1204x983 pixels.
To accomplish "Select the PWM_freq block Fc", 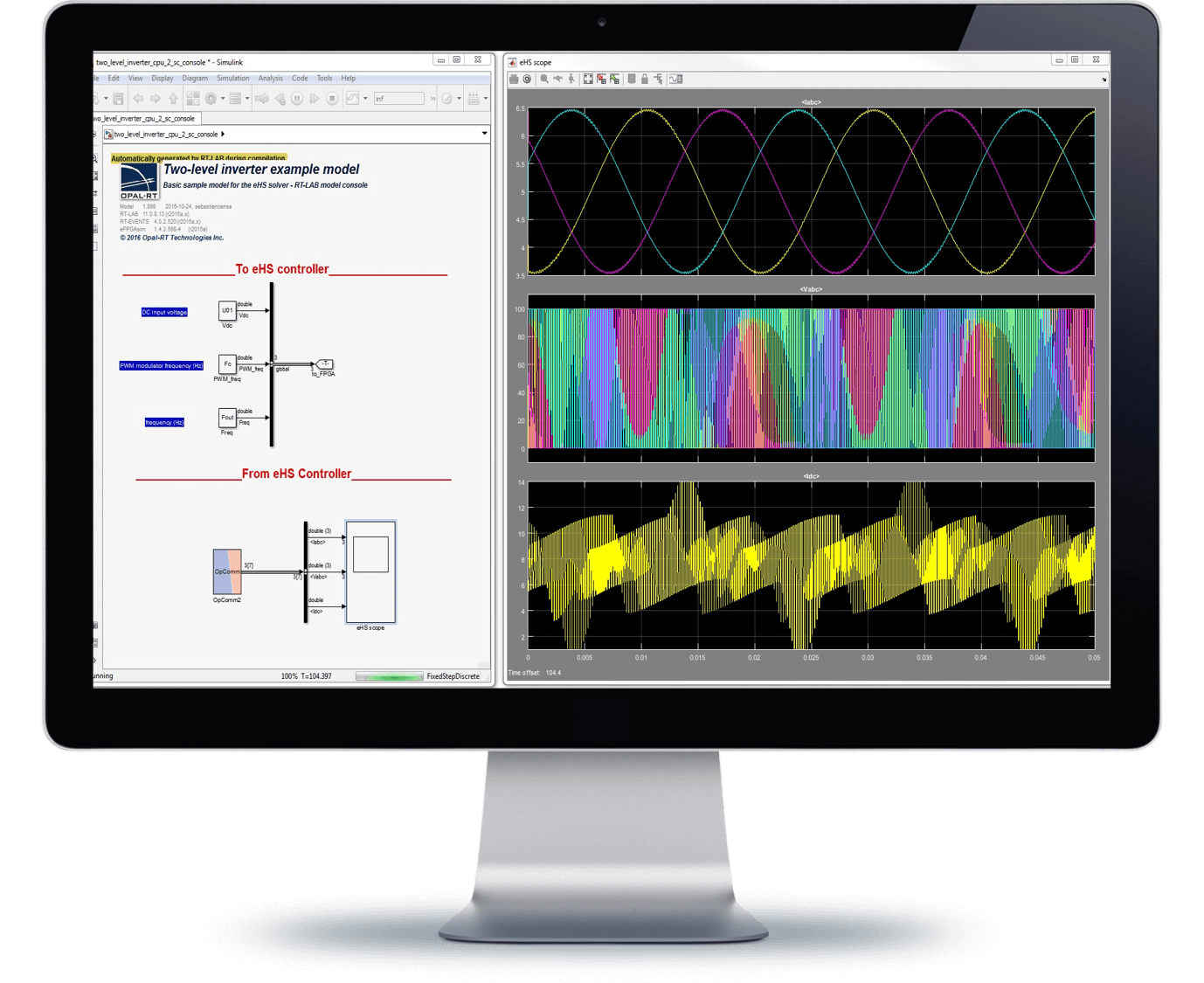I will pos(227,364).
